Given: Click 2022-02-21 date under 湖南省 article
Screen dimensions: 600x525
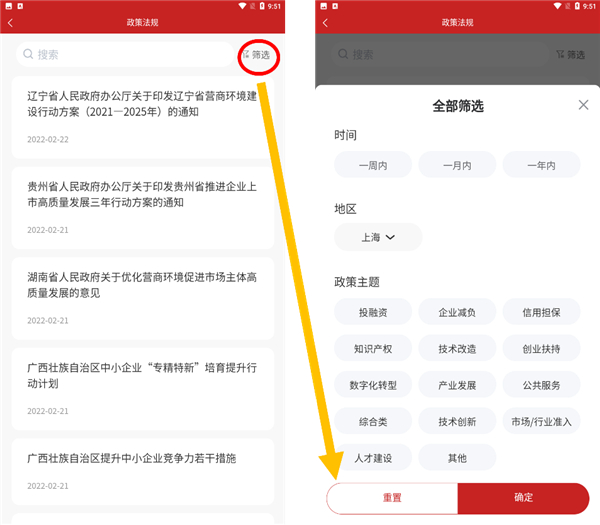Looking at the screenshot, I should tap(48, 321).
